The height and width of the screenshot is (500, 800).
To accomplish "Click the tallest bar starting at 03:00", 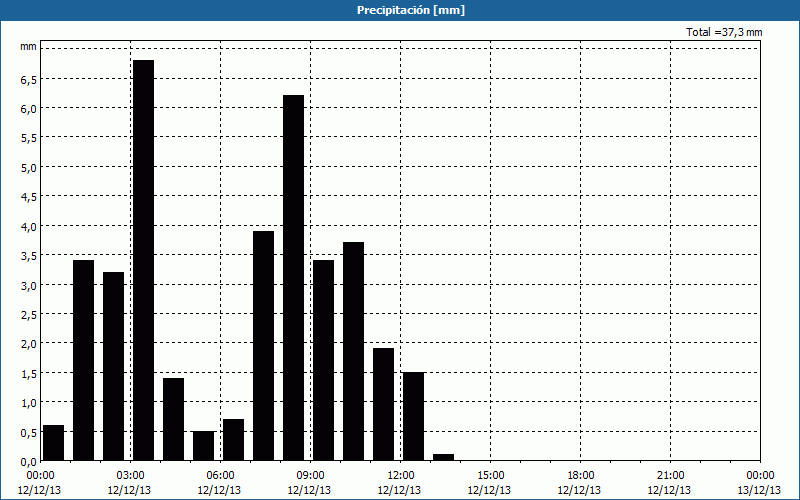I will coord(143,260).
